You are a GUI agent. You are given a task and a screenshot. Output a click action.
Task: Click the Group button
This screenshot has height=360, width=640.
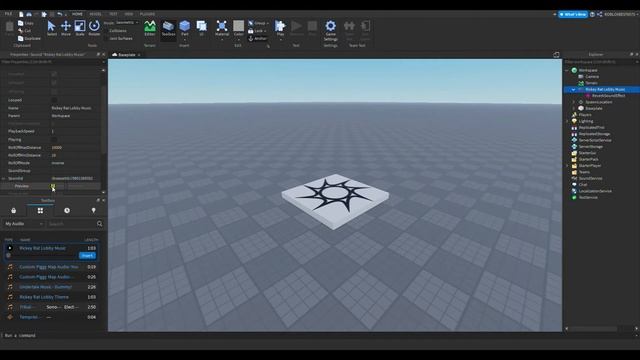pos(258,23)
